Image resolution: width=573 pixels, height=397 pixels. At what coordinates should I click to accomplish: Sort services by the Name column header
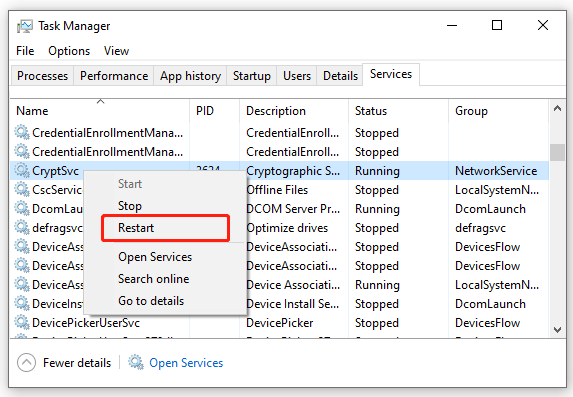100,111
